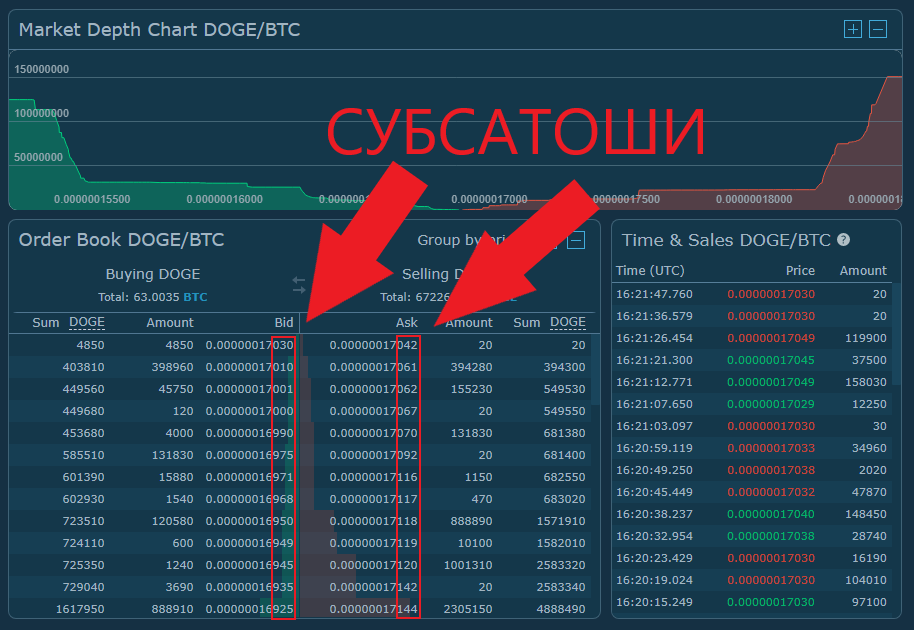
Task: Select bid price 0.0000016971
Action: 249,477
